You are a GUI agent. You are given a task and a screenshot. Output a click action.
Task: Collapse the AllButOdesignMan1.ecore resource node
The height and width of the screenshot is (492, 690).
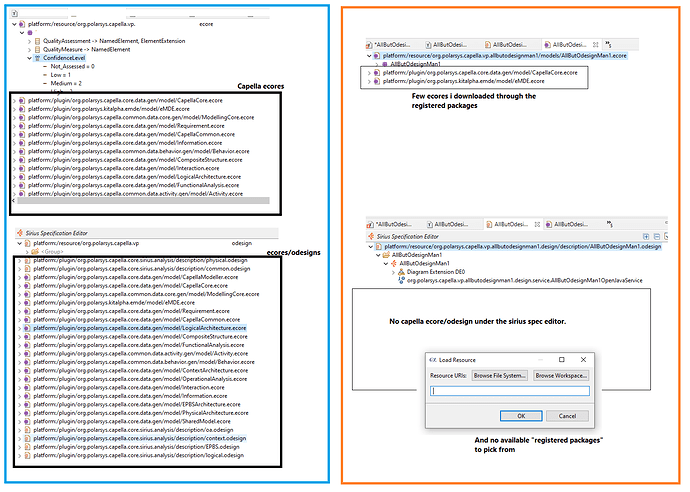point(369,56)
